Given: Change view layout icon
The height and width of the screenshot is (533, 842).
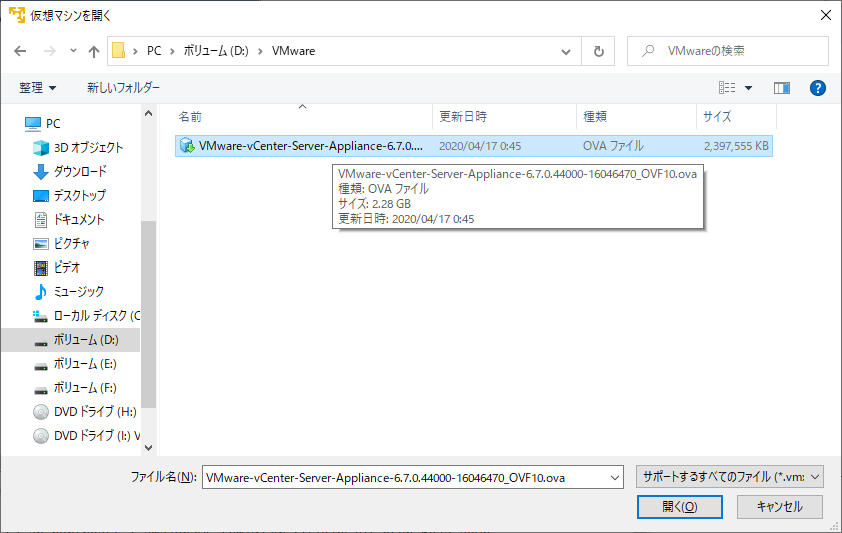Looking at the screenshot, I should pos(727,87).
